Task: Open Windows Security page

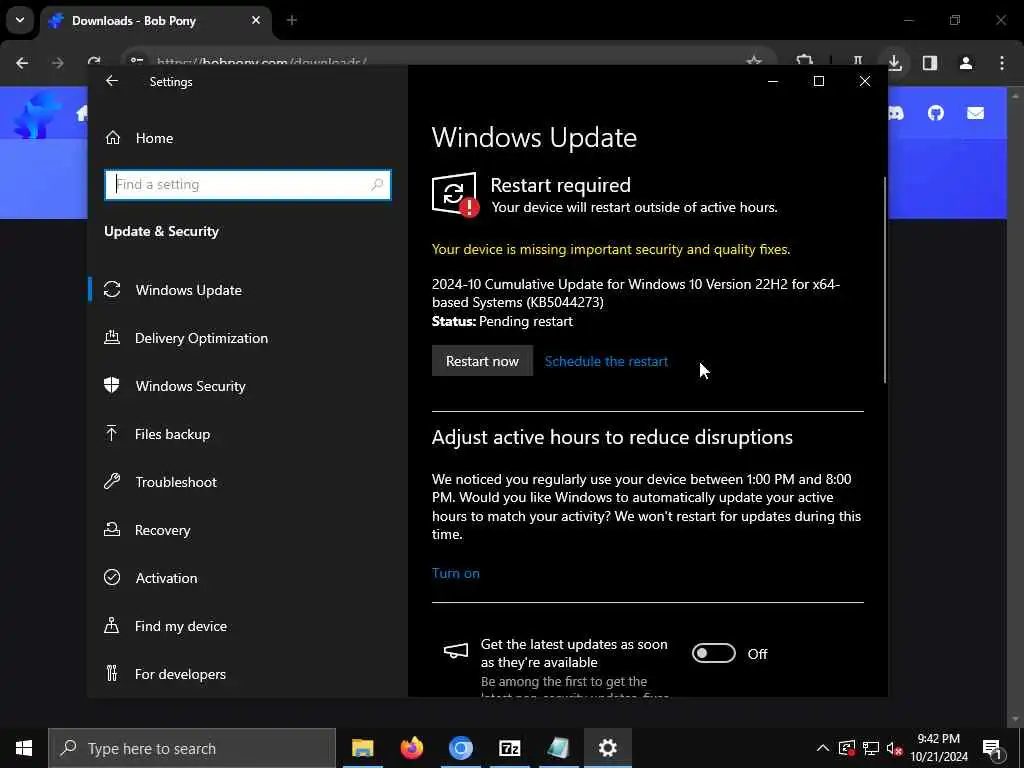Action: tap(191, 386)
